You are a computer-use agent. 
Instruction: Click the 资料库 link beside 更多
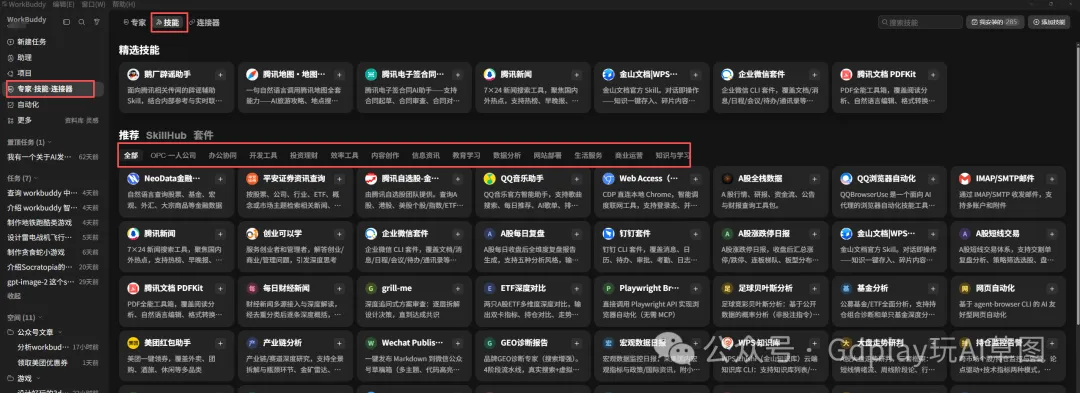click(73, 120)
